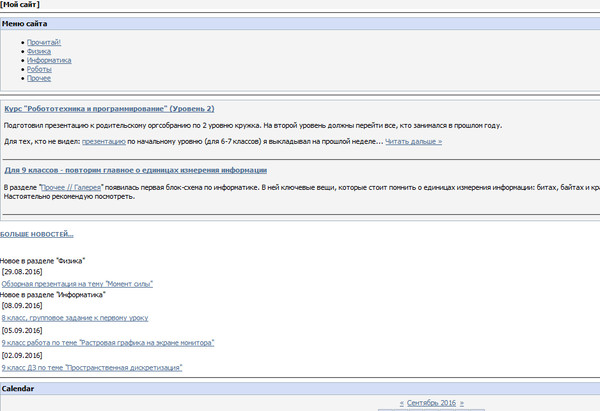Screen dimensions: 600x411
Task: Click heading Новое в разделе Физика
Action: point(42,261)
